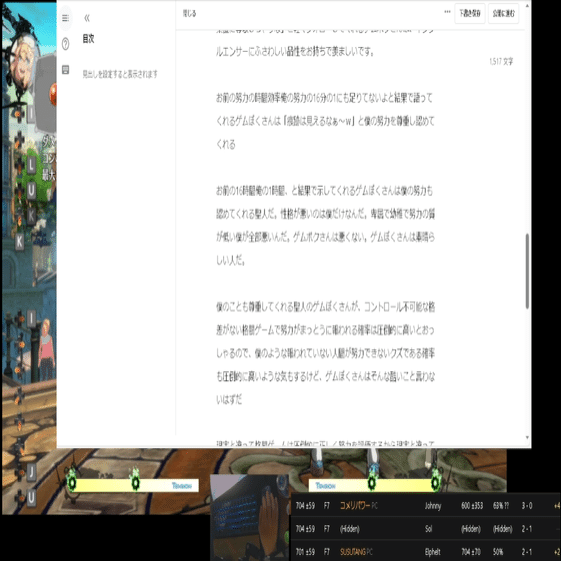Click the scroll-down arrow of the editor
Image resolution: width=561 pixels, height=561 pixels.
pos(527,437)
